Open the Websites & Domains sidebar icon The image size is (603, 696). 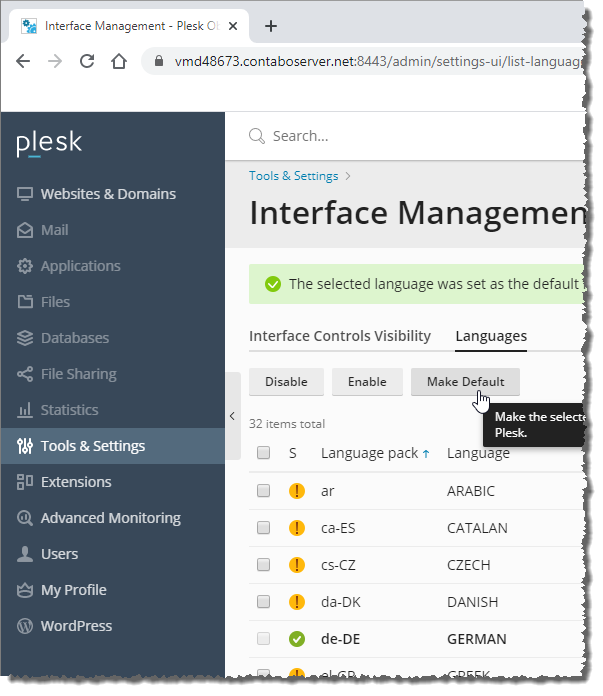[x=25, y=194]
